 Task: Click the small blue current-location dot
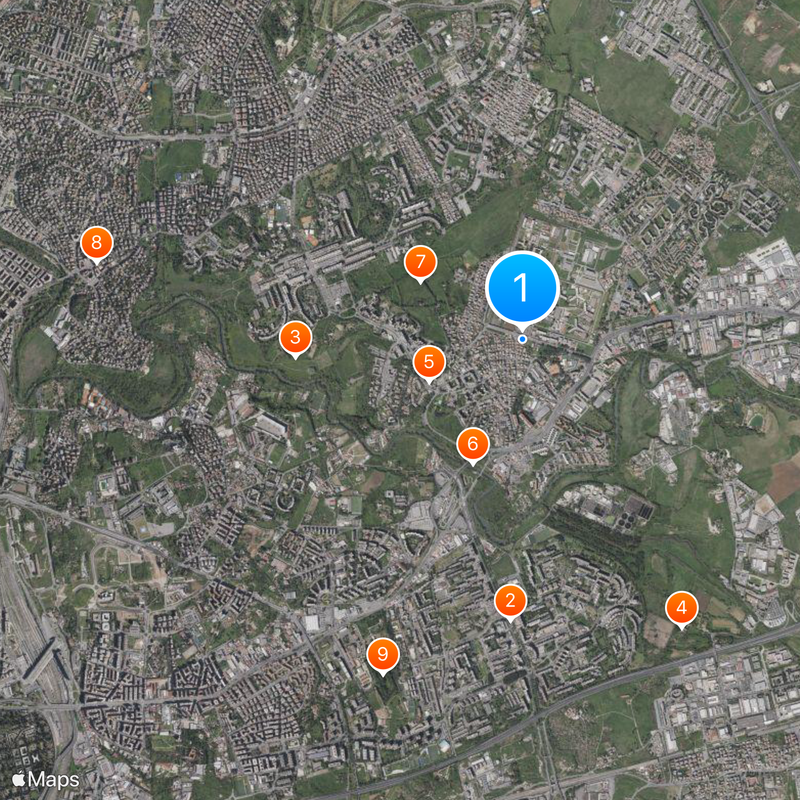tap(522, 339)
